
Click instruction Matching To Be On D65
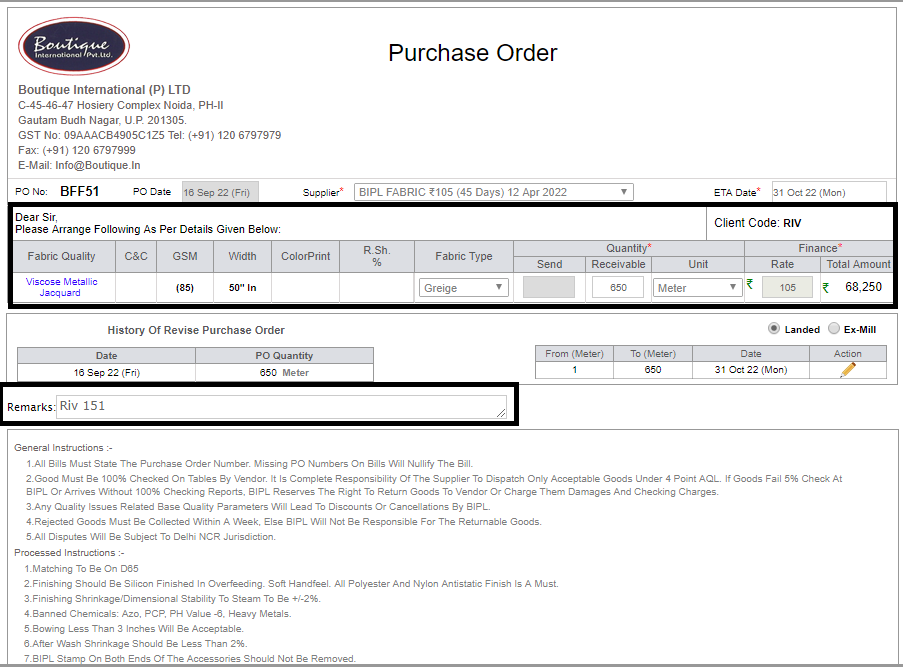point(81,569)
